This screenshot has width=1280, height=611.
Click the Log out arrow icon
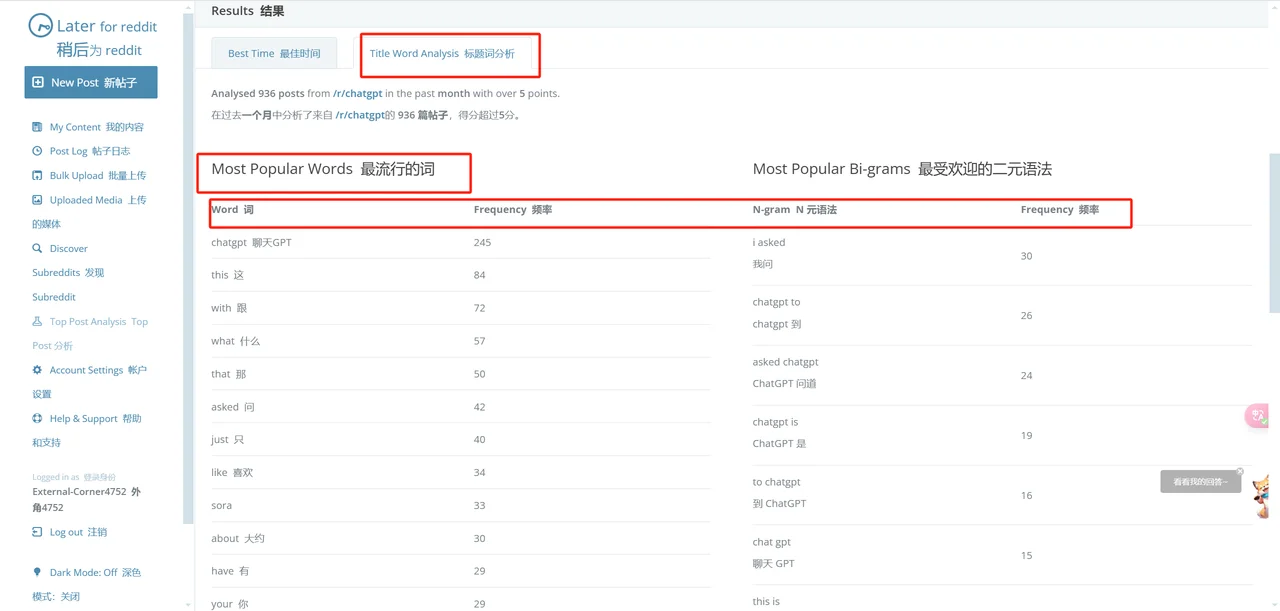pos(38,532)
